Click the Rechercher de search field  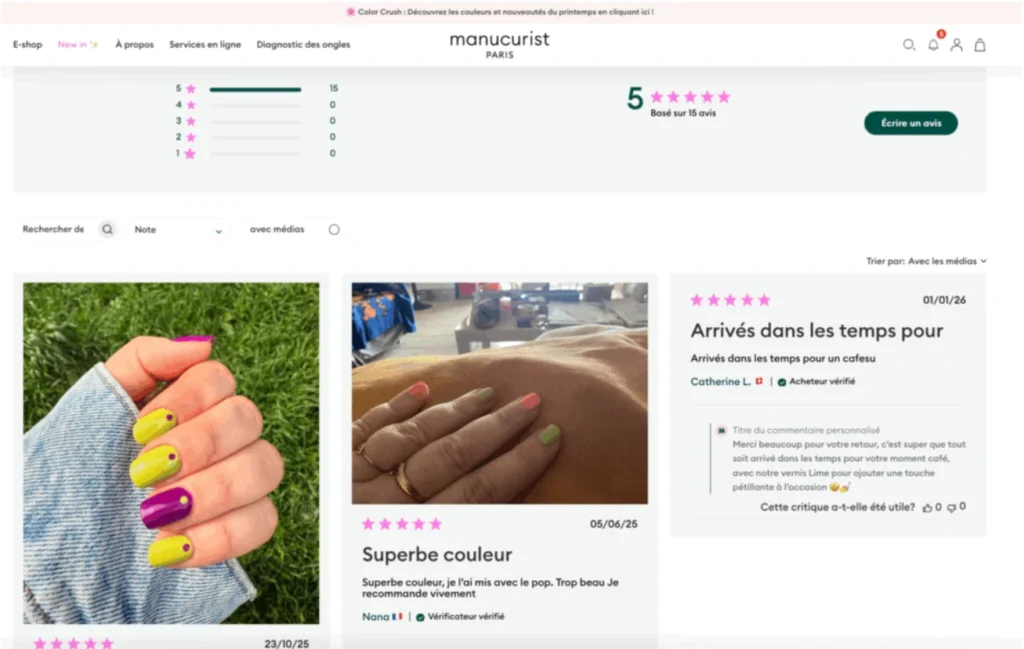(x=54, y=229)
